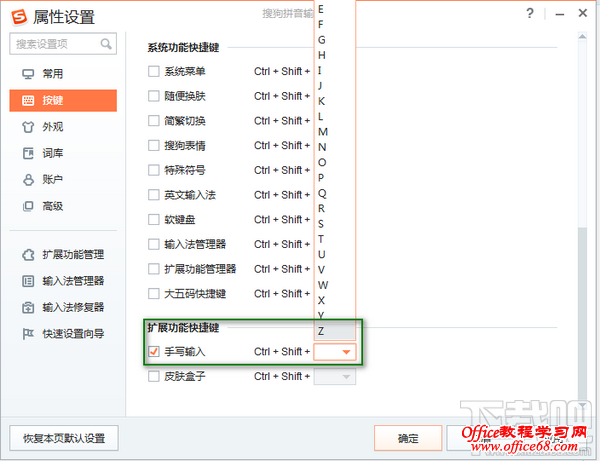Viewport: 600px width, 461px height.
Task: Click the scrollbar up arrow
Action: point(582,37)
